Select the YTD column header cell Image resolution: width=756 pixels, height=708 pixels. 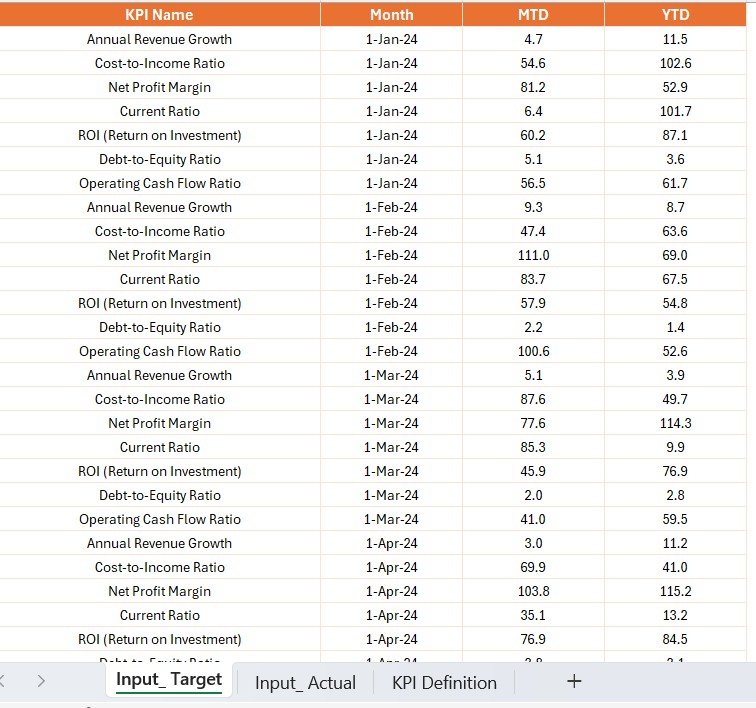tap(675, 14)
